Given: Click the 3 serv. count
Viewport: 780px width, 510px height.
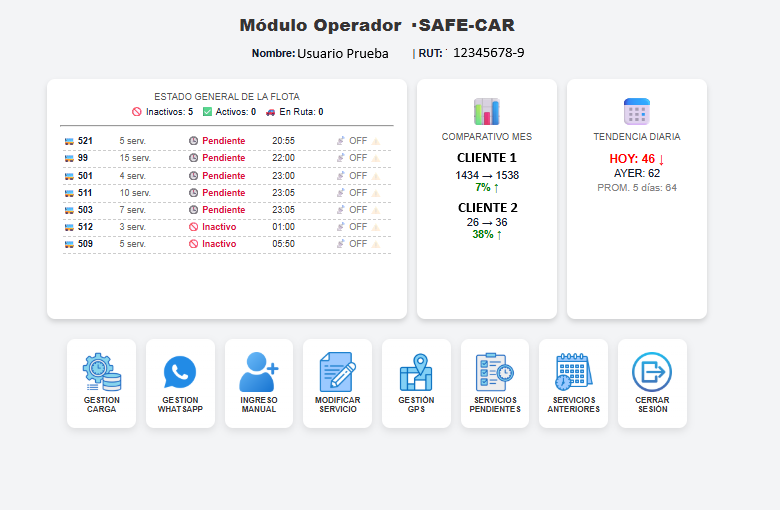Looking at the screenshot, I should click(132, 227).
